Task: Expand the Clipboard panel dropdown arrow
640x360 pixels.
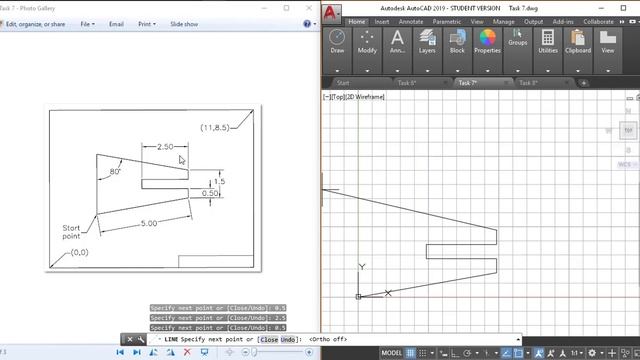Action: [578, 71]
